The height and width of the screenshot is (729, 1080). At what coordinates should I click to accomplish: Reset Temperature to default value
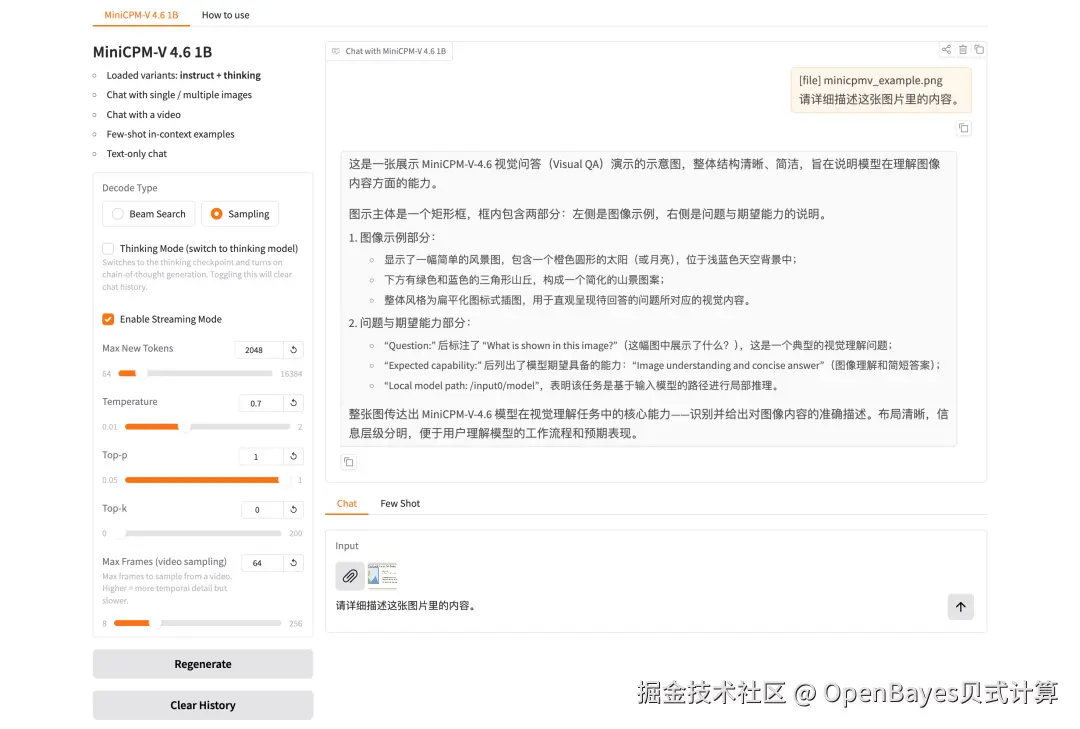pos(293,402)
